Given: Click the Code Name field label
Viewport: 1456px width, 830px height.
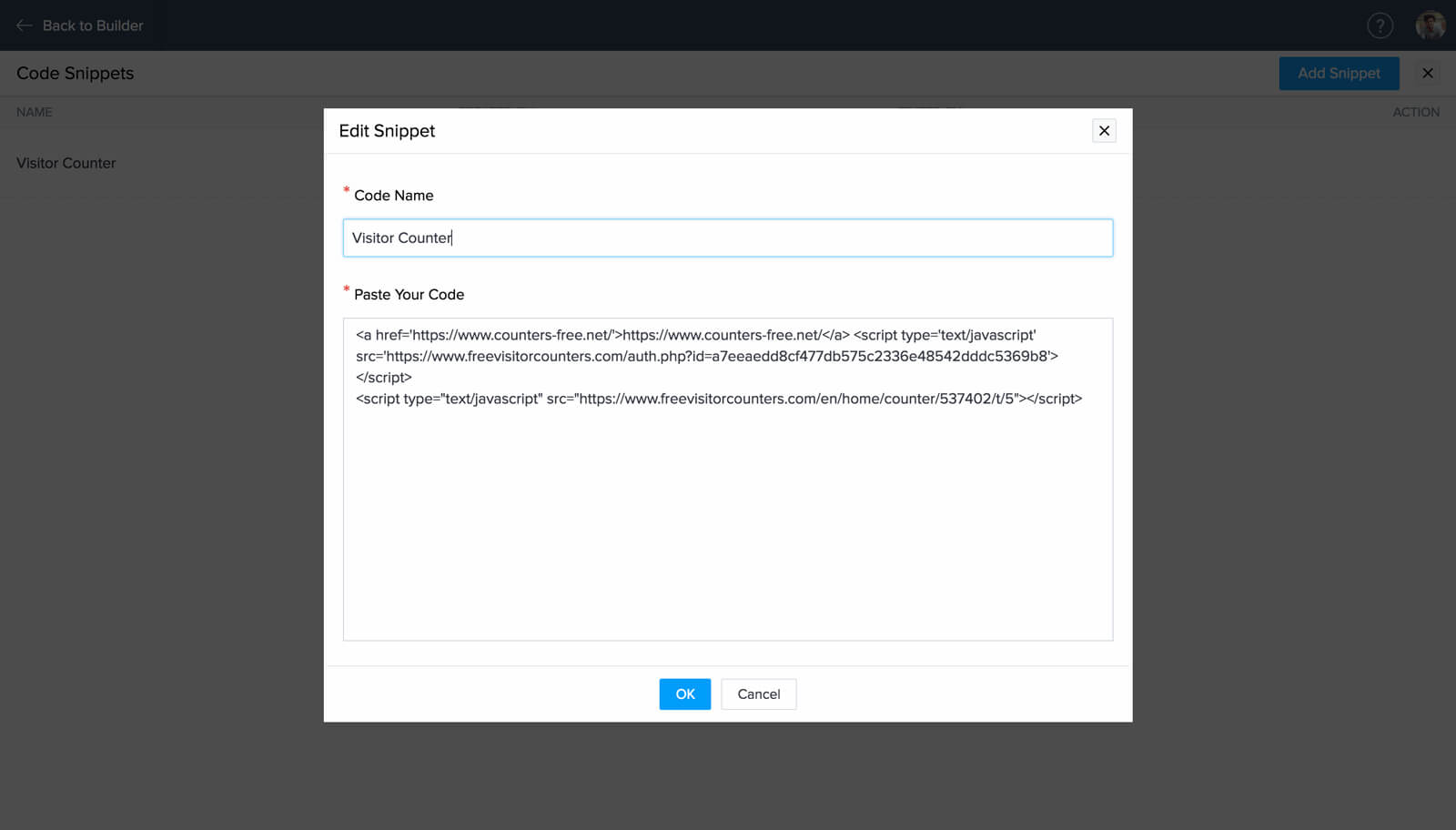Looking at the screenshot, I should pos(394,196).
